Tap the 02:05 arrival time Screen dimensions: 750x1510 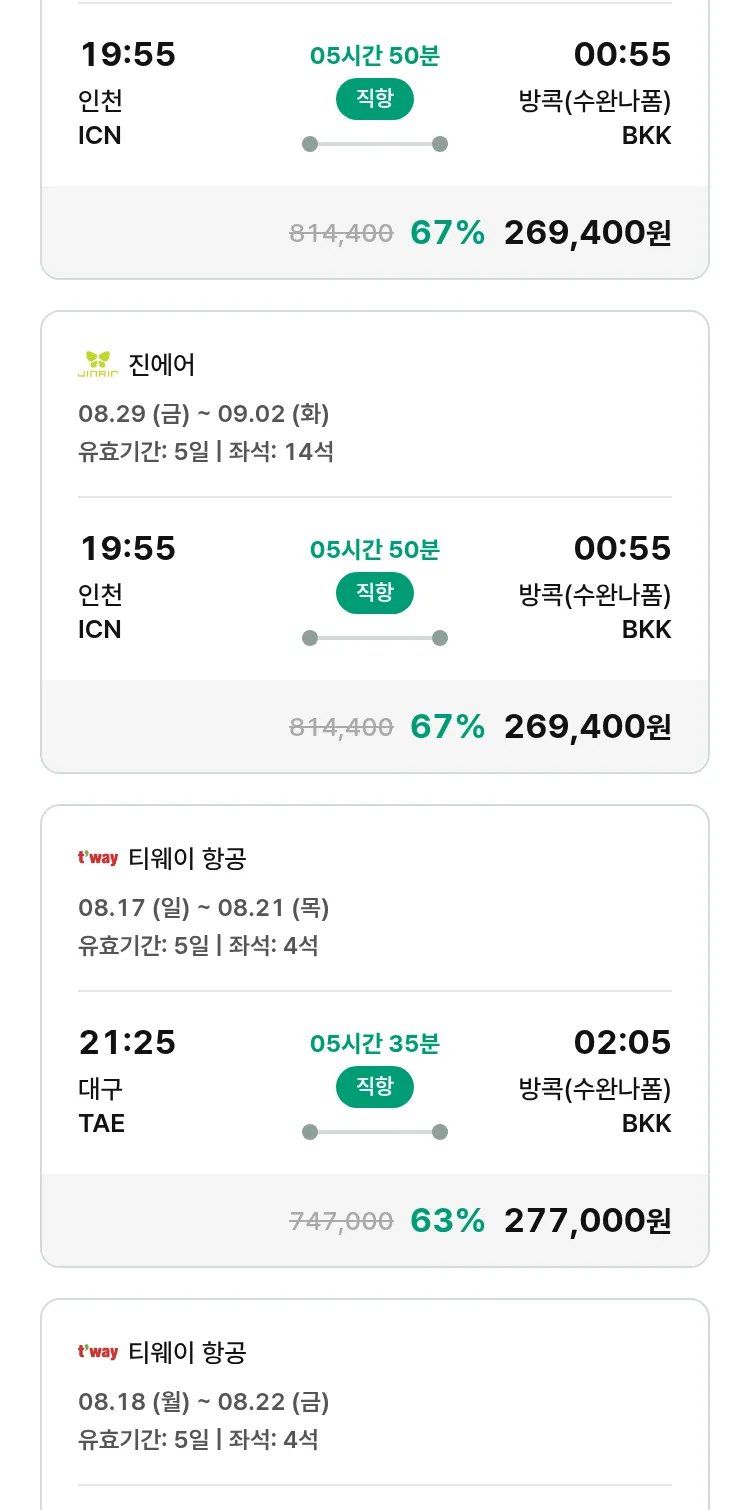click(x=622, y=1042)
